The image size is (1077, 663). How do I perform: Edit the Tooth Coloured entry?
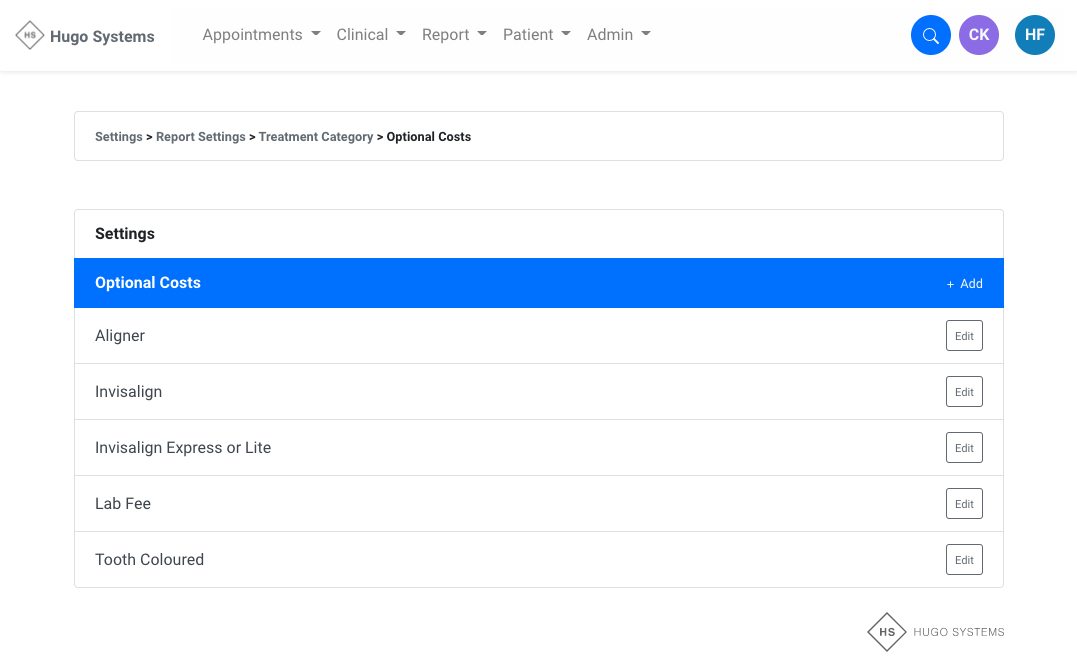964,560
